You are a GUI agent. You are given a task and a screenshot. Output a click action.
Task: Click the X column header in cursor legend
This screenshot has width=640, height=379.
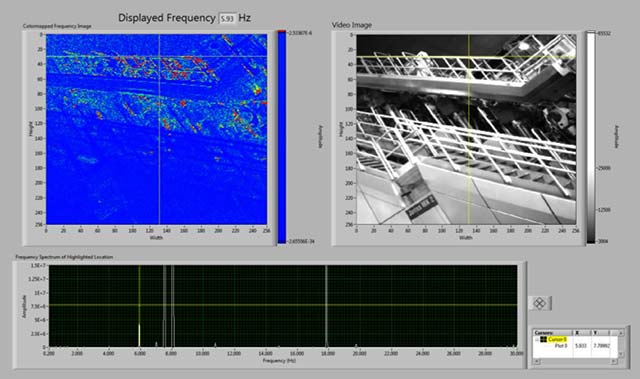(581, 333)
